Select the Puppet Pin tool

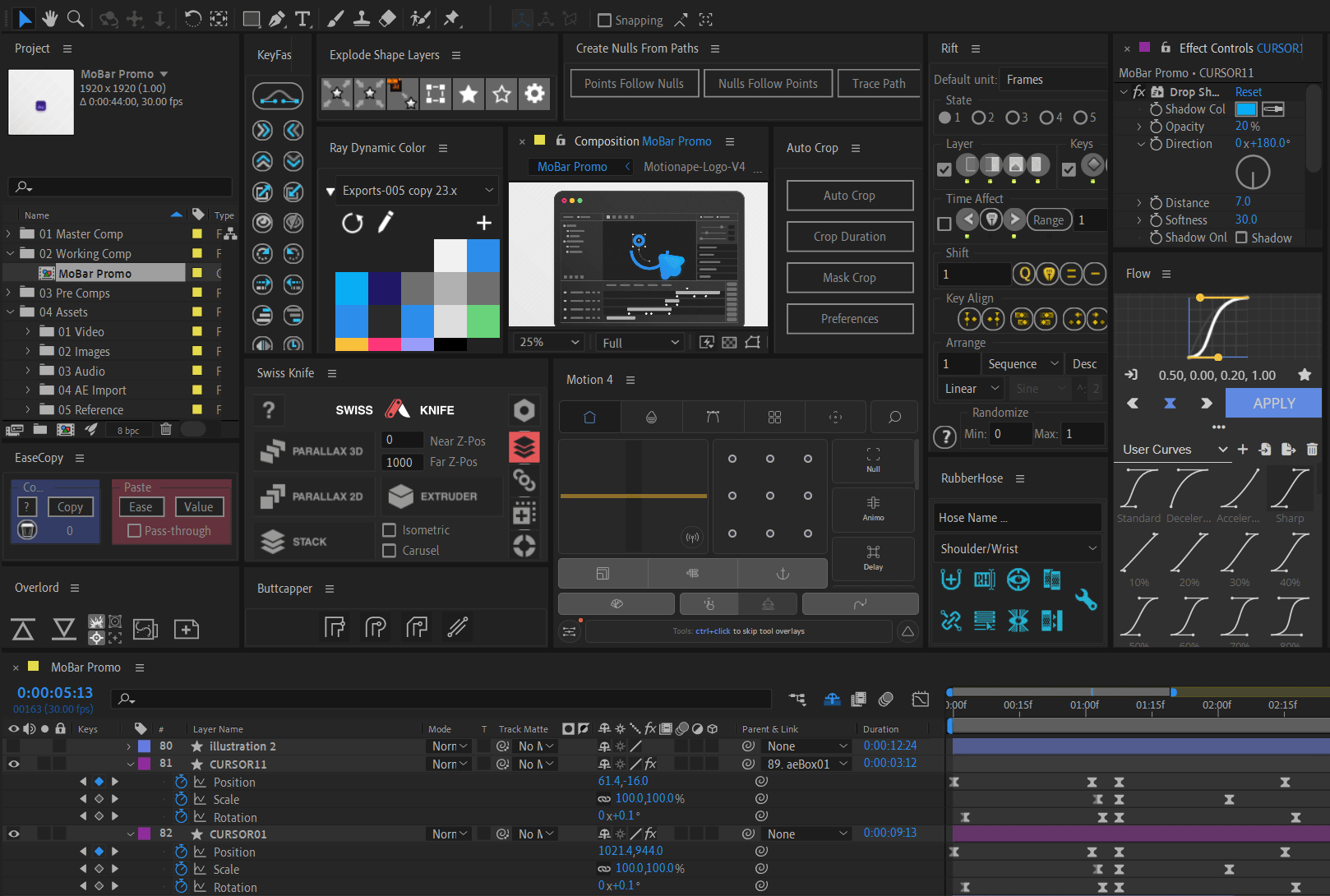[x=451, y=18]
